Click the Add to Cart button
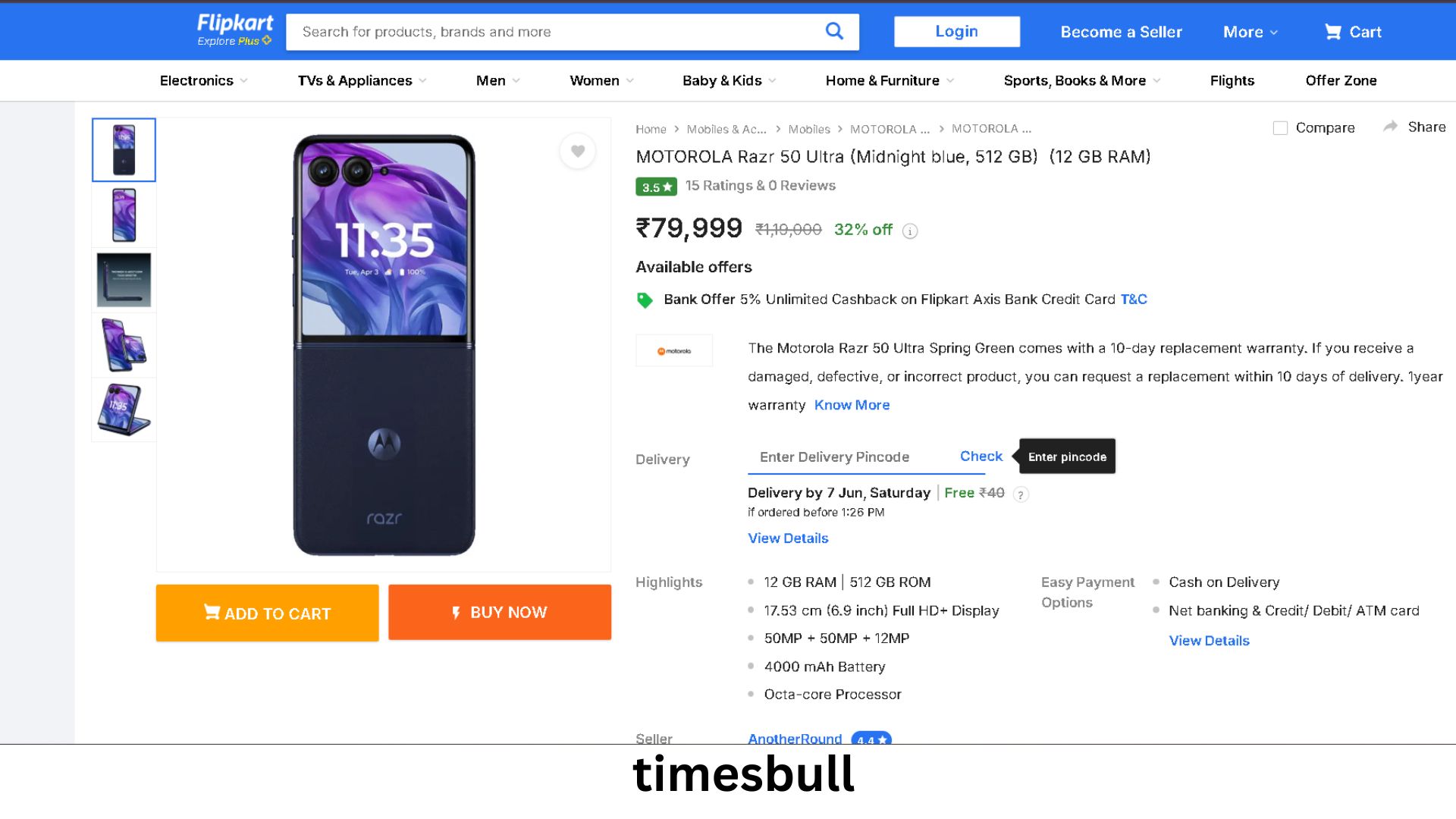Viewport: 1456px width, 819px height. (x=267, y=613)
